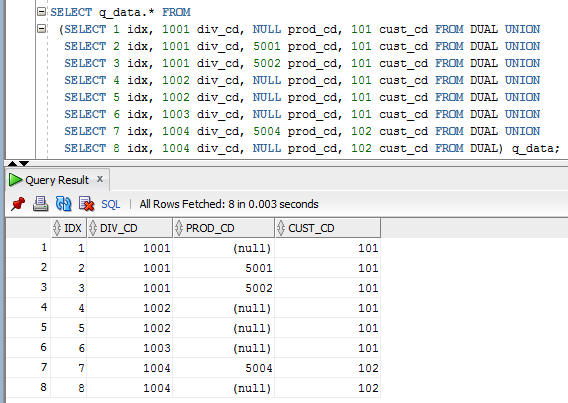Pin the Query Result tab
The image size is (568, 403).
click(x=18, y=204)
